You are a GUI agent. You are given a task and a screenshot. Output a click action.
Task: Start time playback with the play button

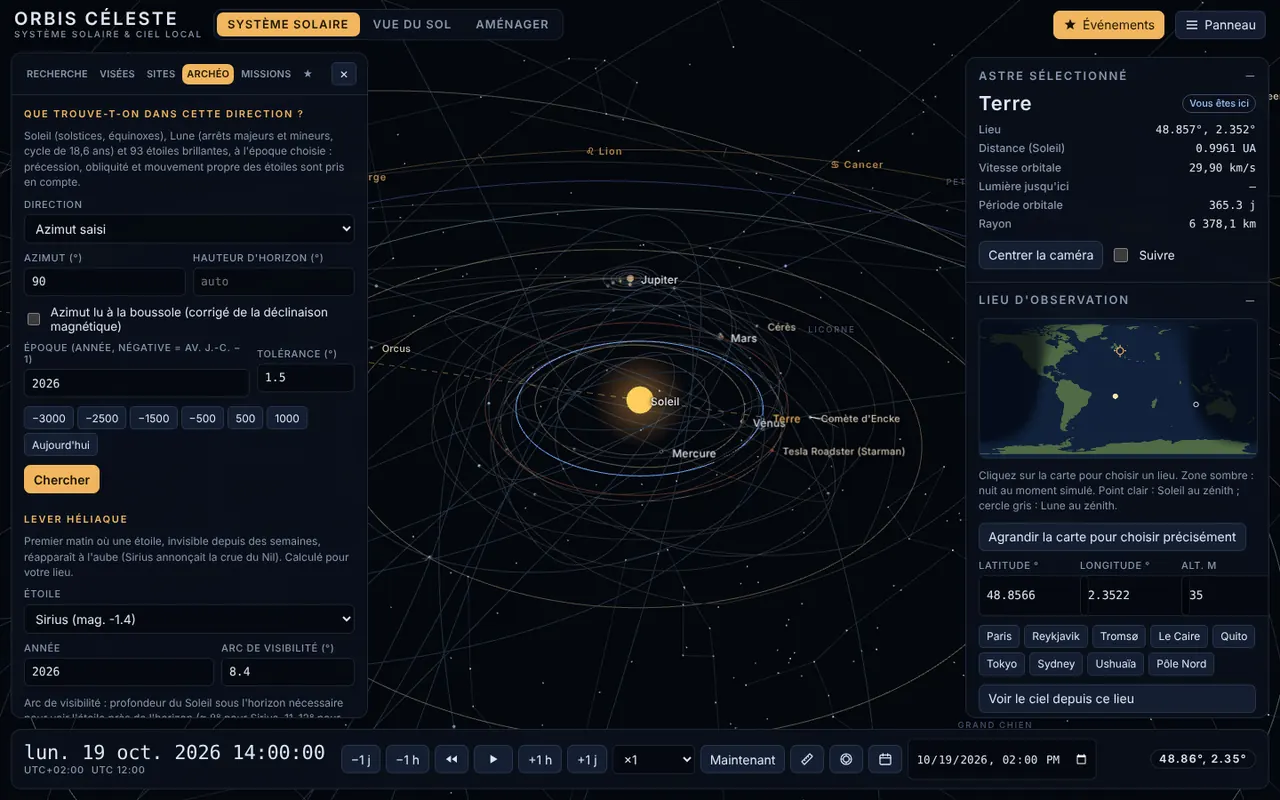tap(493, 759)
